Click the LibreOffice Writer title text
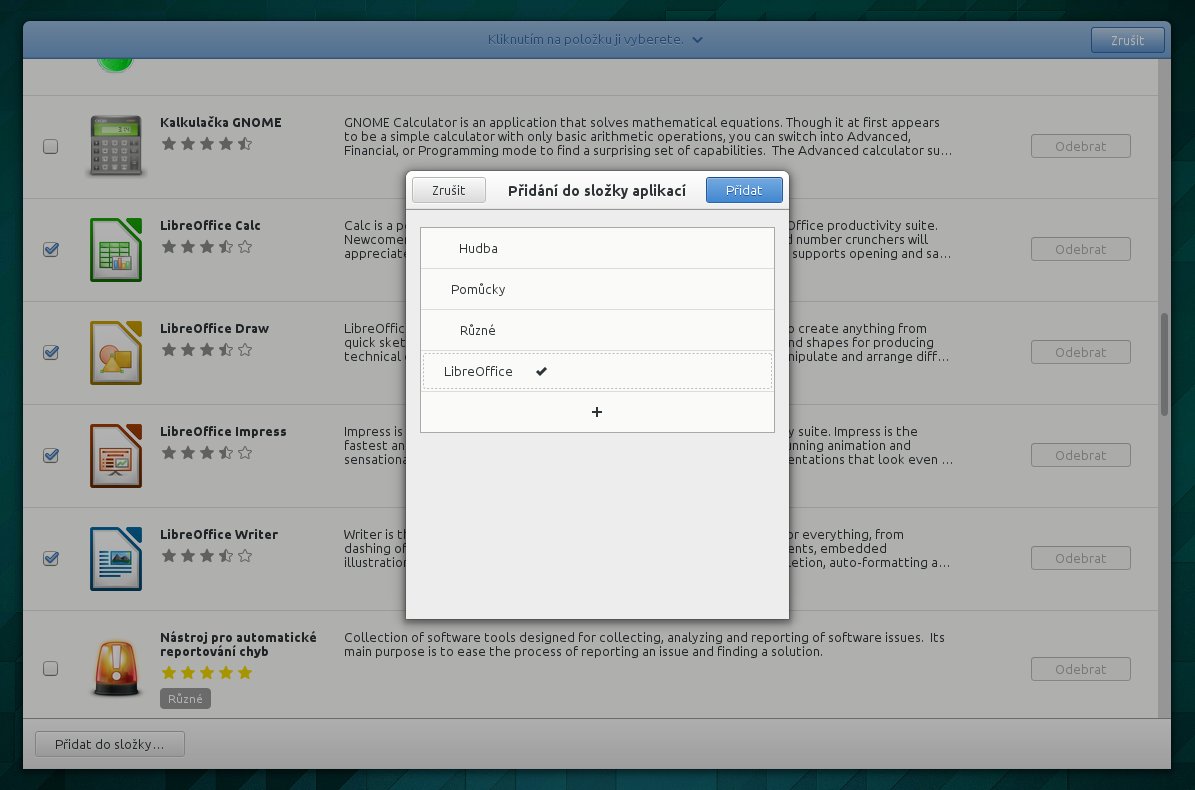The image size is (1195, 790). 219,535
